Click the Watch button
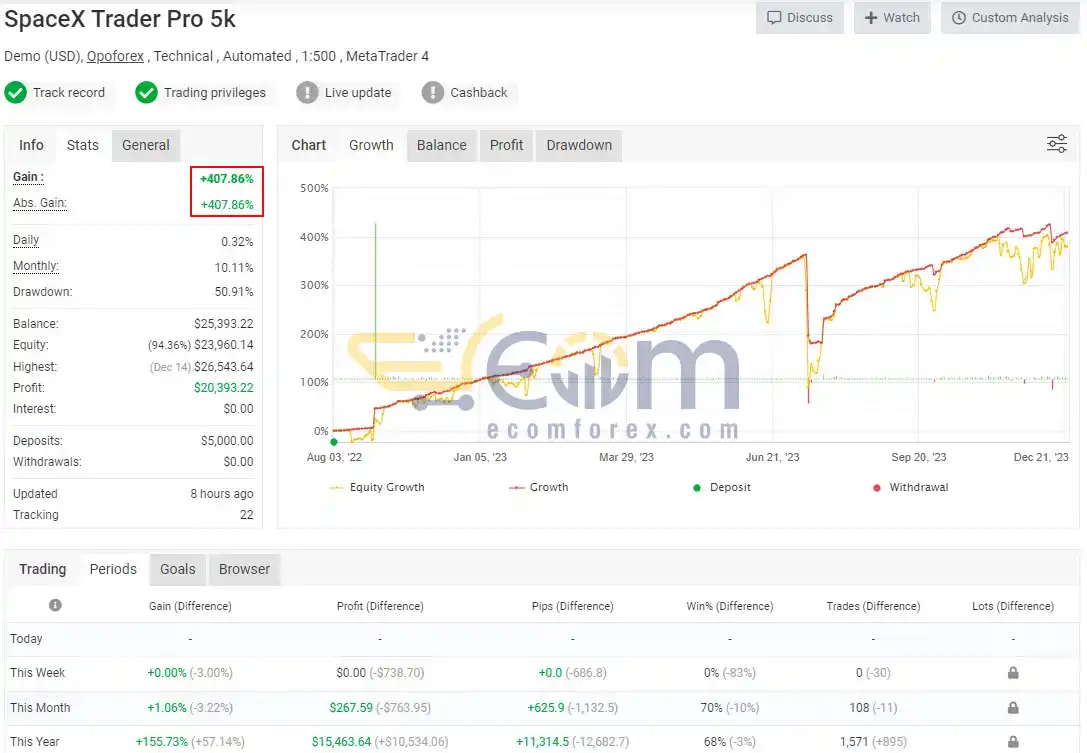1087x753 pixels. click(892, 17)
